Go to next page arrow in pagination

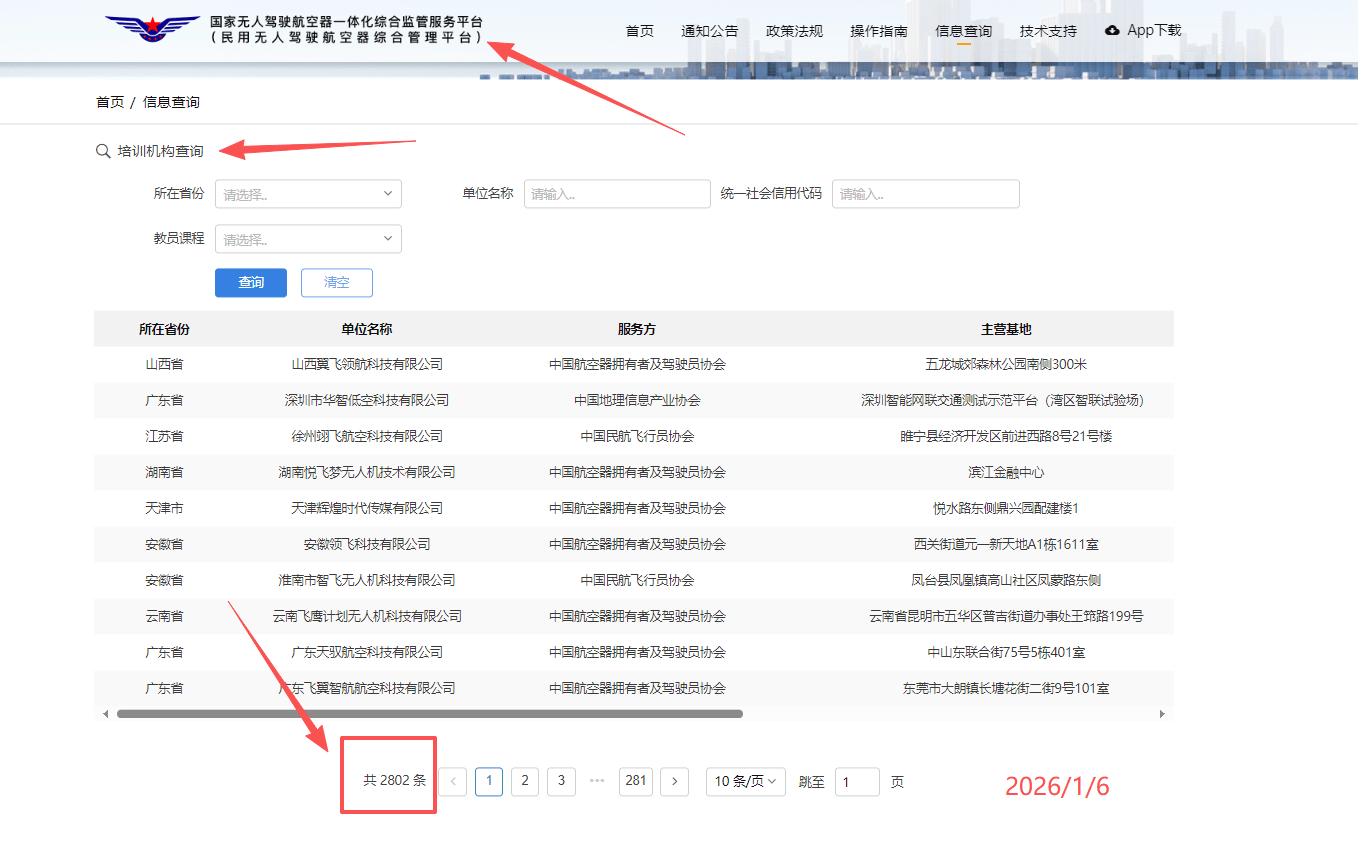click(675, 781)
